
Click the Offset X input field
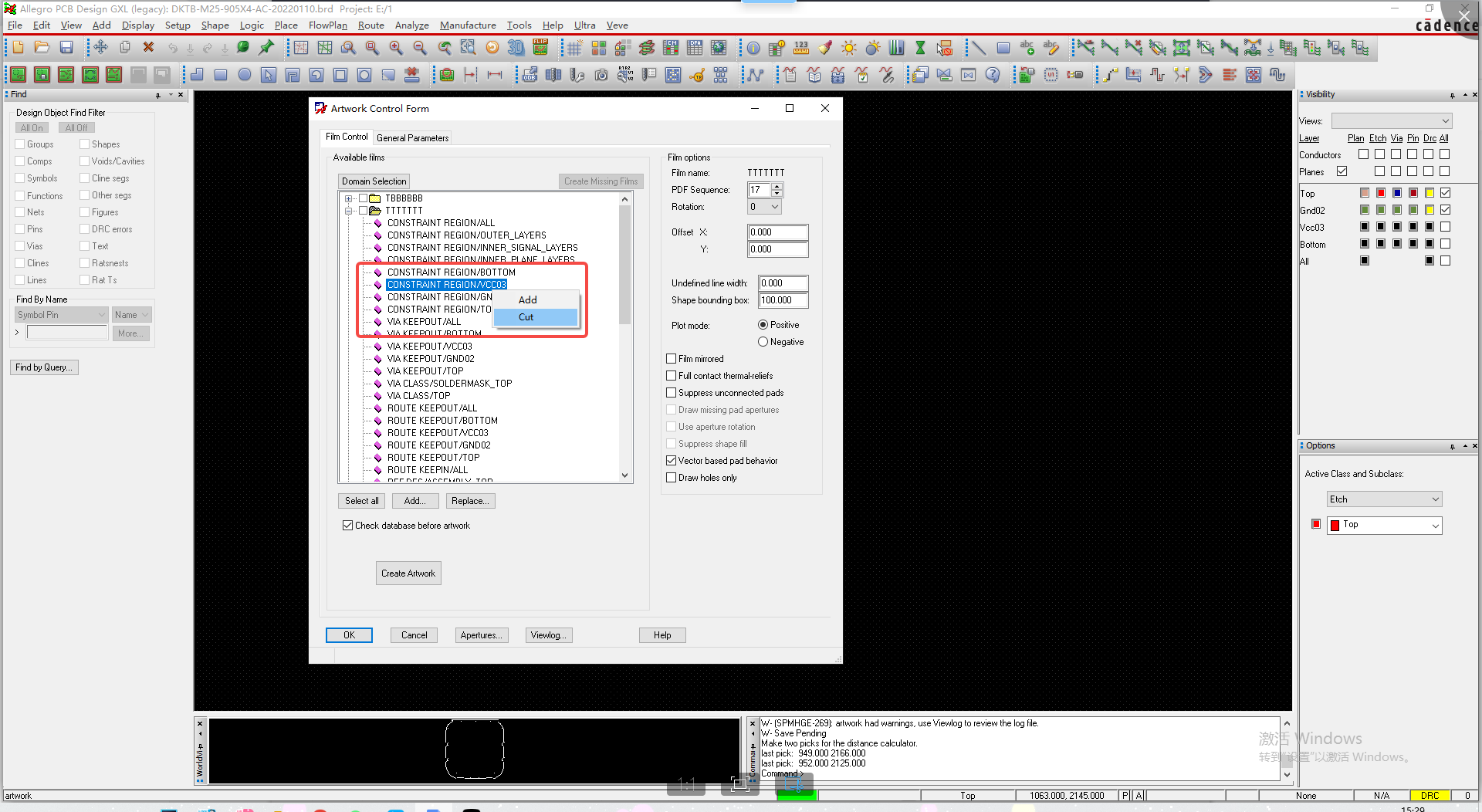778,232
